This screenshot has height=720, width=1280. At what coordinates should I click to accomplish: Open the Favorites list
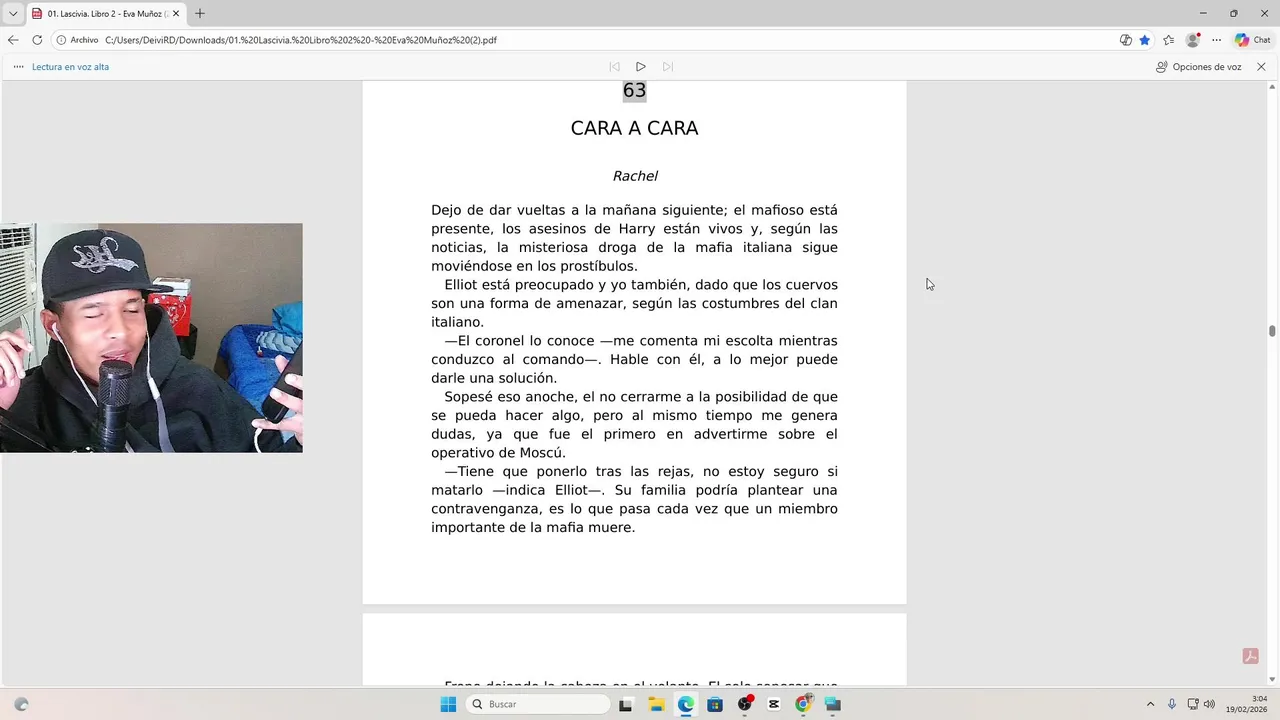[1169, 40]
